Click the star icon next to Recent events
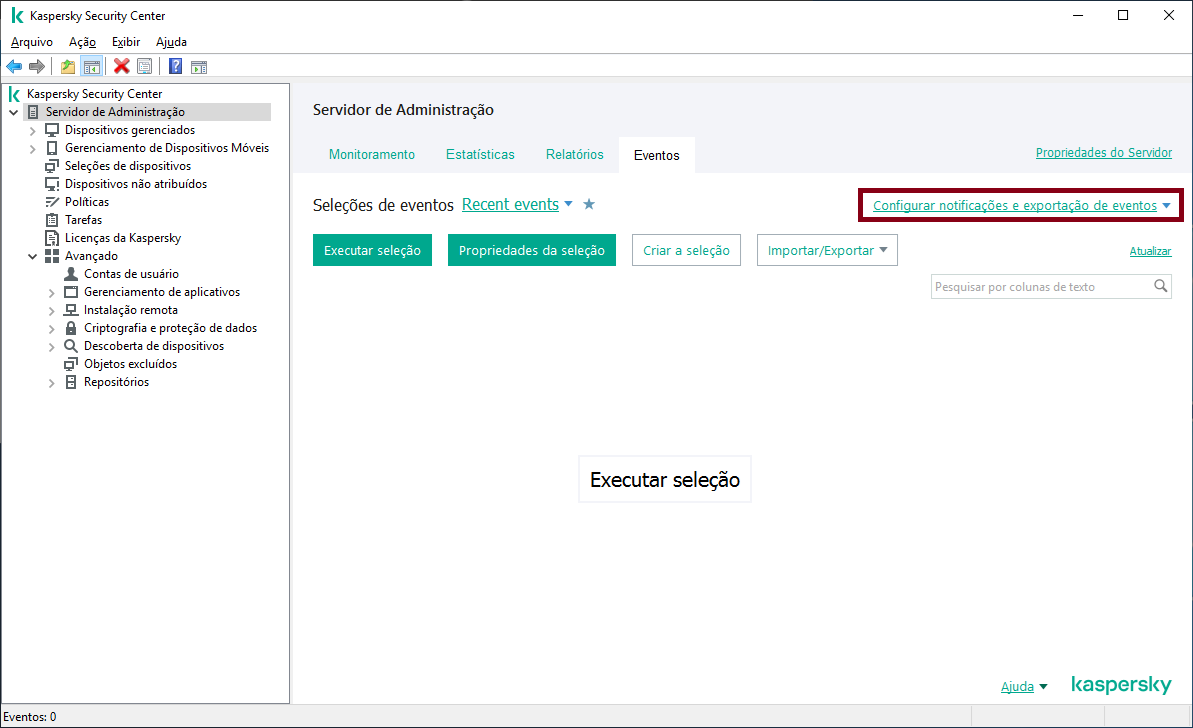The width and height of the screenshot is (1193, 728). (x=589, y=205)
